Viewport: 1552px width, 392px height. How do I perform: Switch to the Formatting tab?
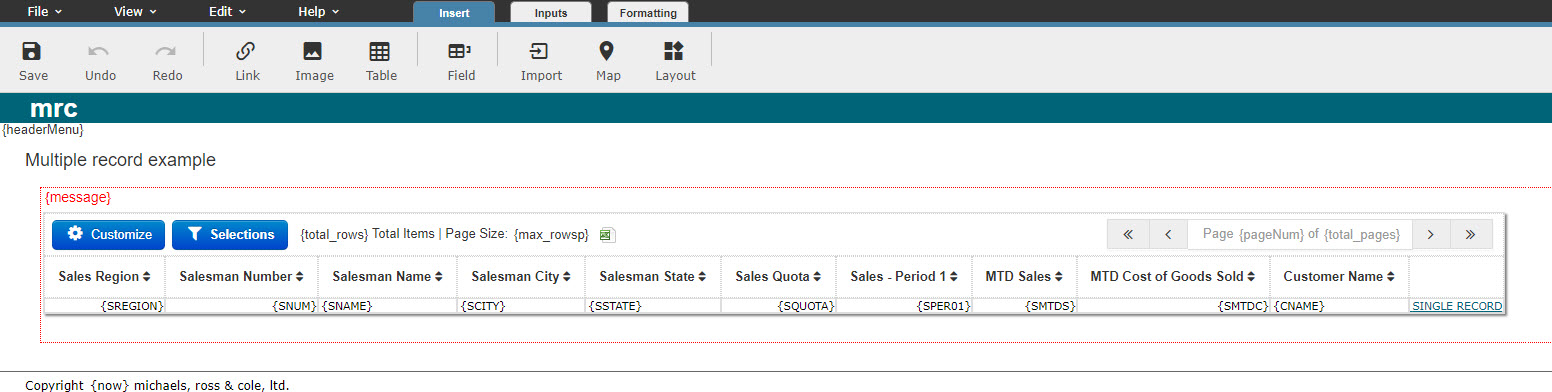648,13
